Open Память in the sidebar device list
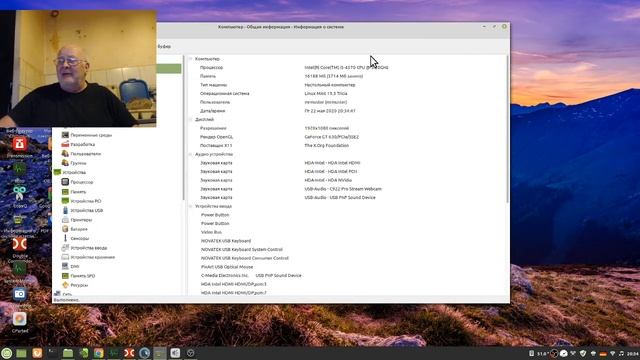The width and height of the screenshot is (640, 360). click(78, 191)
